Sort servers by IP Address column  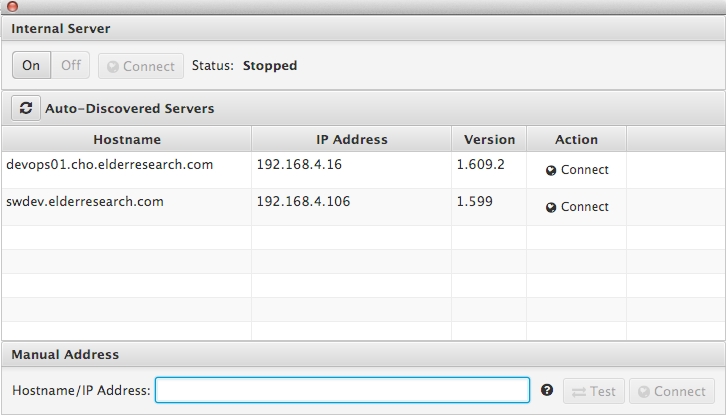point(351,139)
